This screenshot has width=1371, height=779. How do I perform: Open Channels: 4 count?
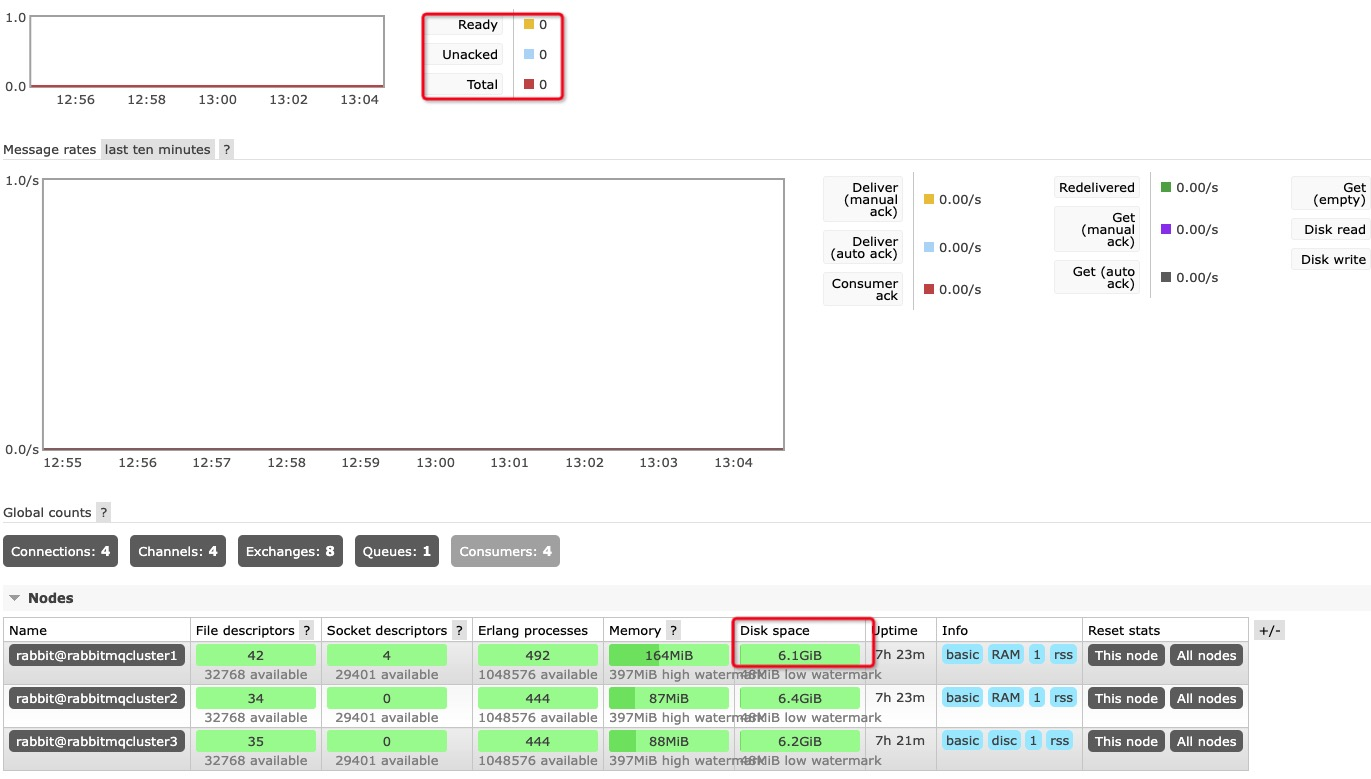point(177,551)
